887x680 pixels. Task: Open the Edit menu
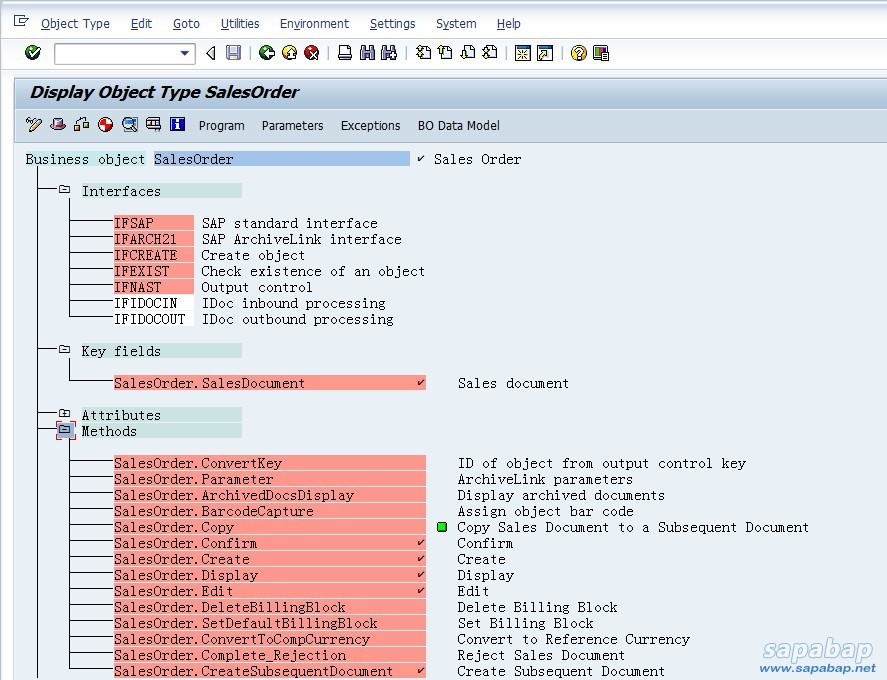tap(141, 24)
